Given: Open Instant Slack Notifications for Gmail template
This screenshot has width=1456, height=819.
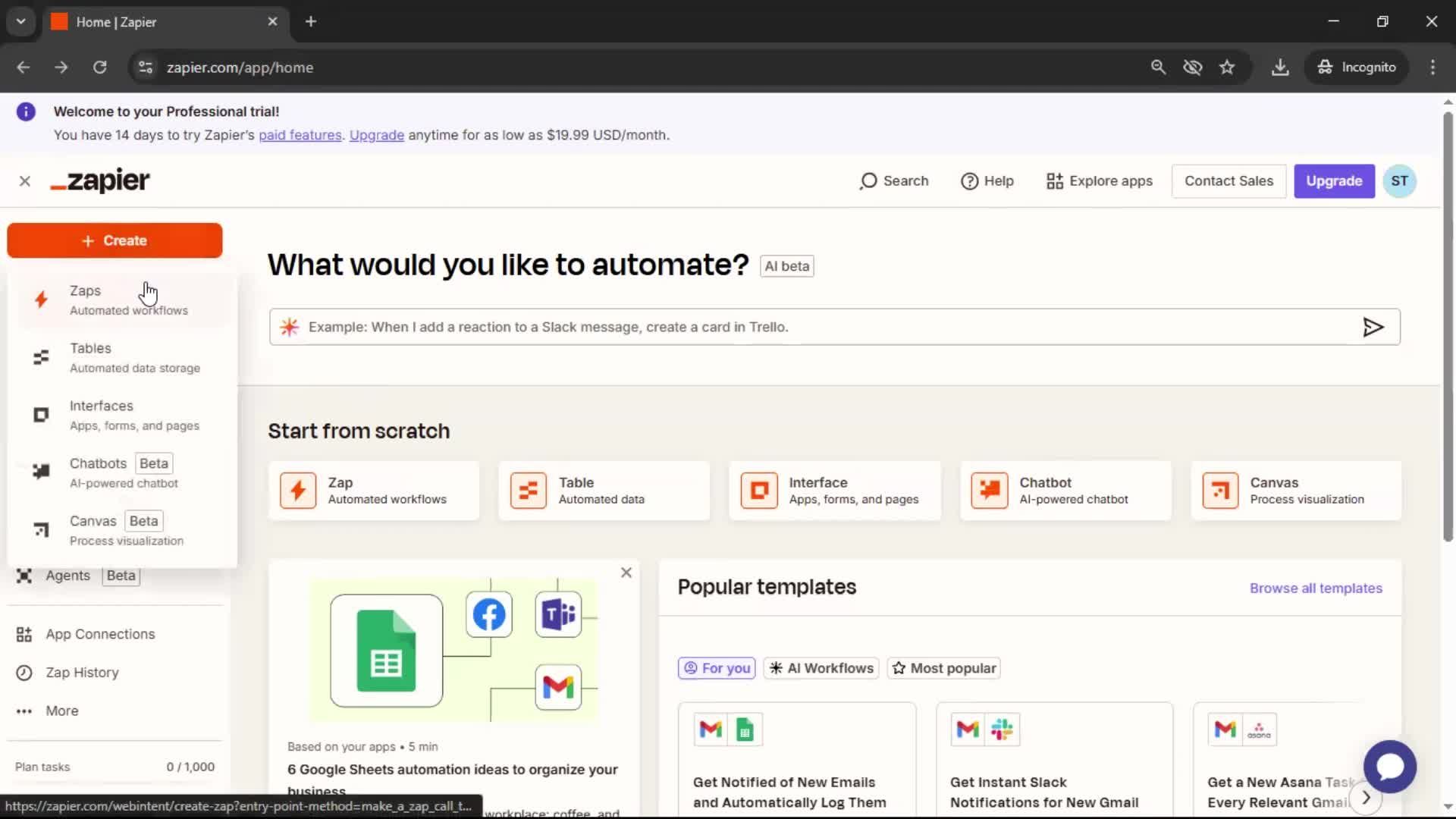Looking at the screenshot, I should point(1054,760).
